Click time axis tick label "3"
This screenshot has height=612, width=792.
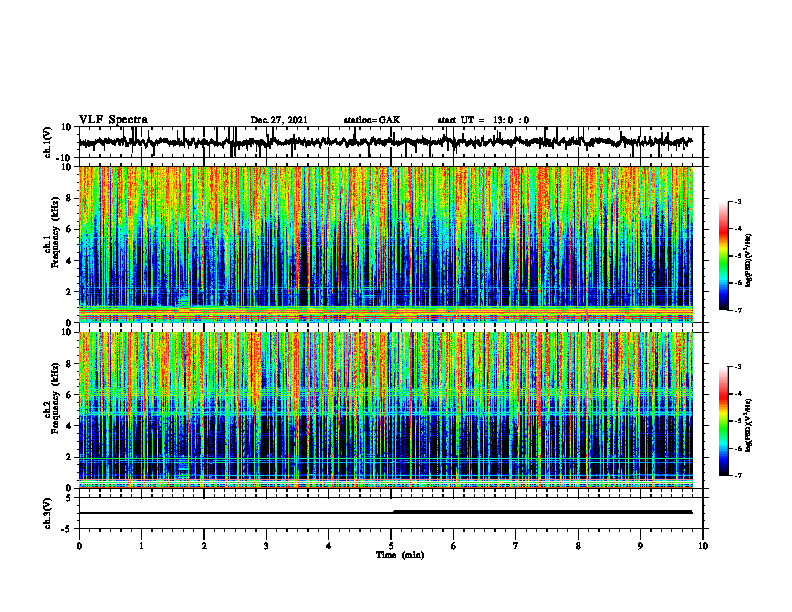pos(266,546)
